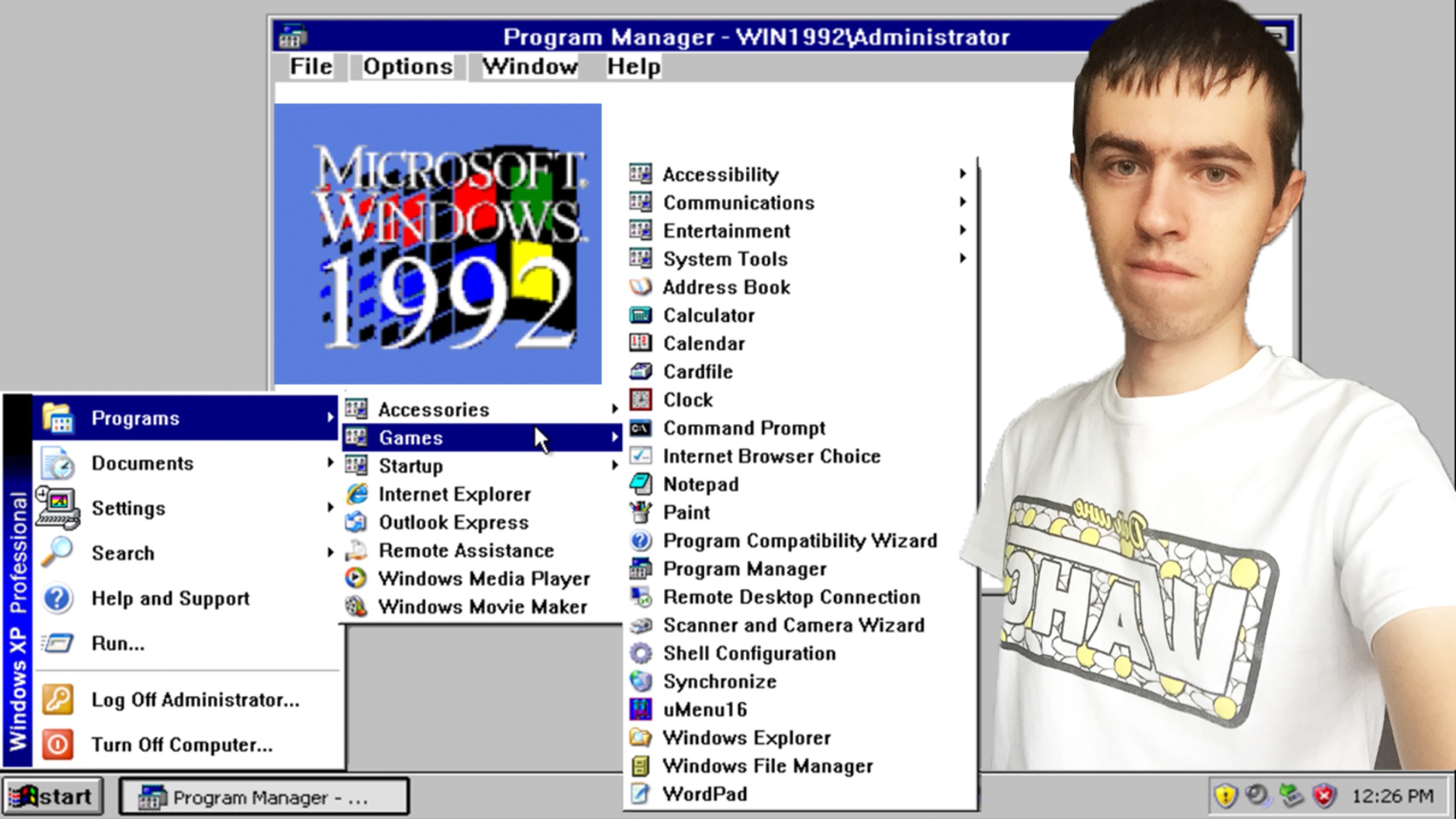
Task: Launch Calculator
Action: tap(709, 315)
